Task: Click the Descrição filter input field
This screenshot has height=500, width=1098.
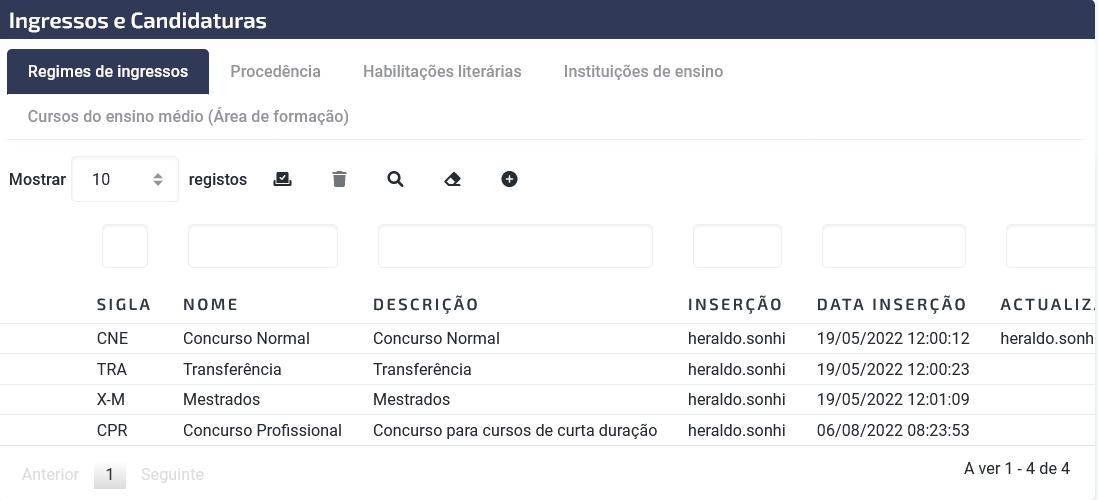Action: click(515, 246)
